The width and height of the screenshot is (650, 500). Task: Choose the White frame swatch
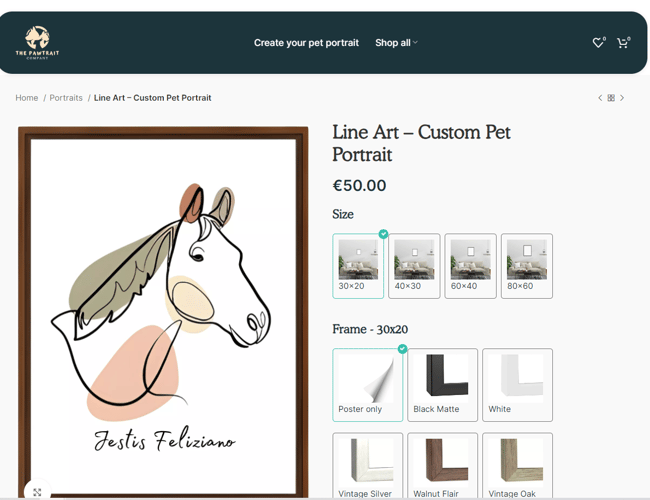(x=517, y=384)
